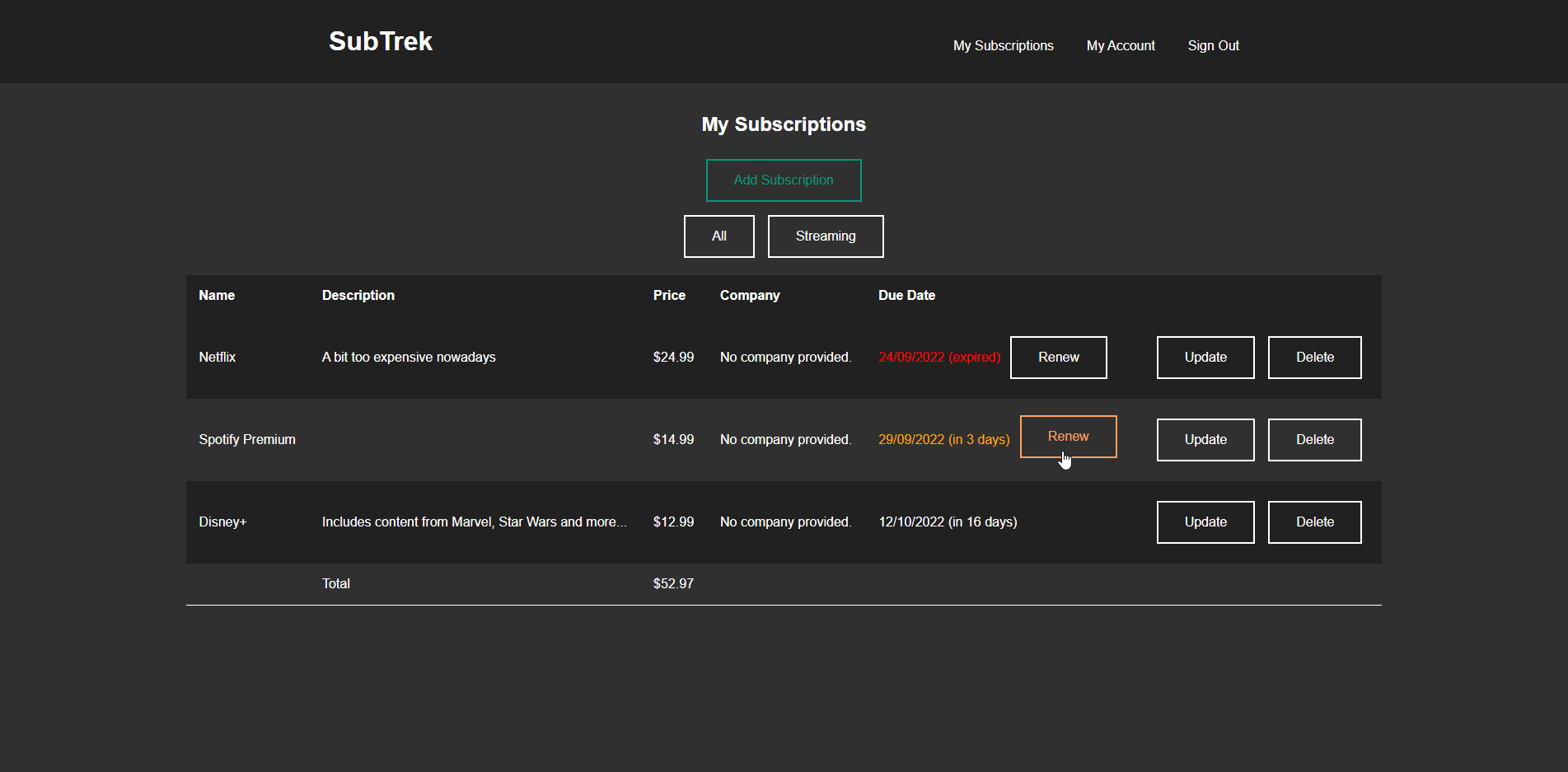
Task: Sort the table by Due Date column
Action: (x=906, y=294)
